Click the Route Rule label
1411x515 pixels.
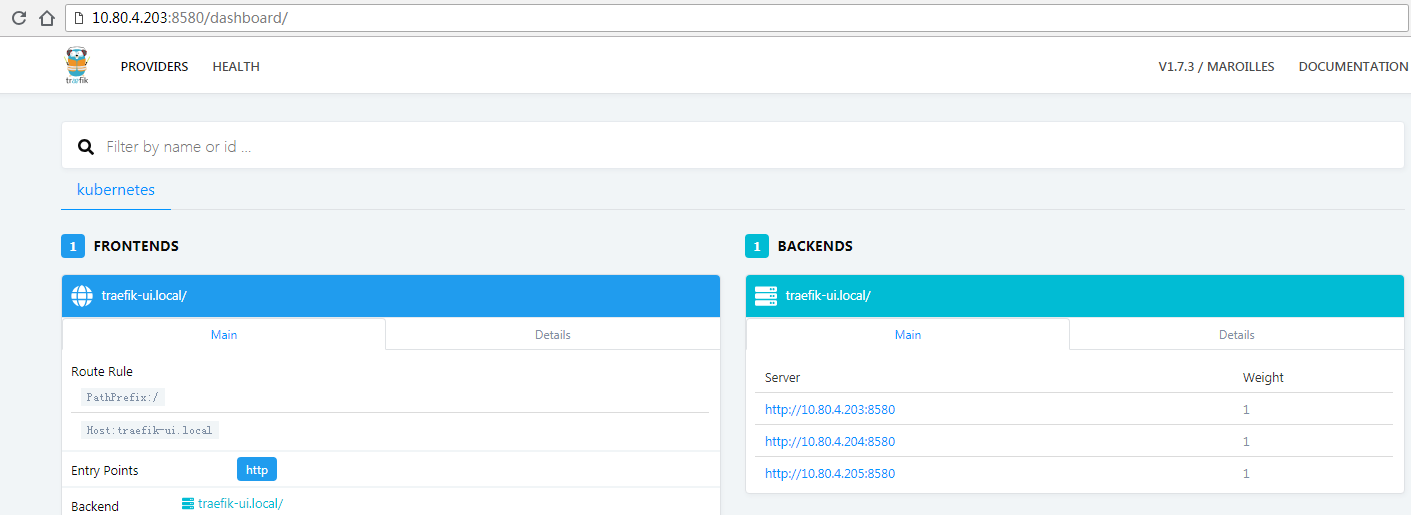(102, 371)
